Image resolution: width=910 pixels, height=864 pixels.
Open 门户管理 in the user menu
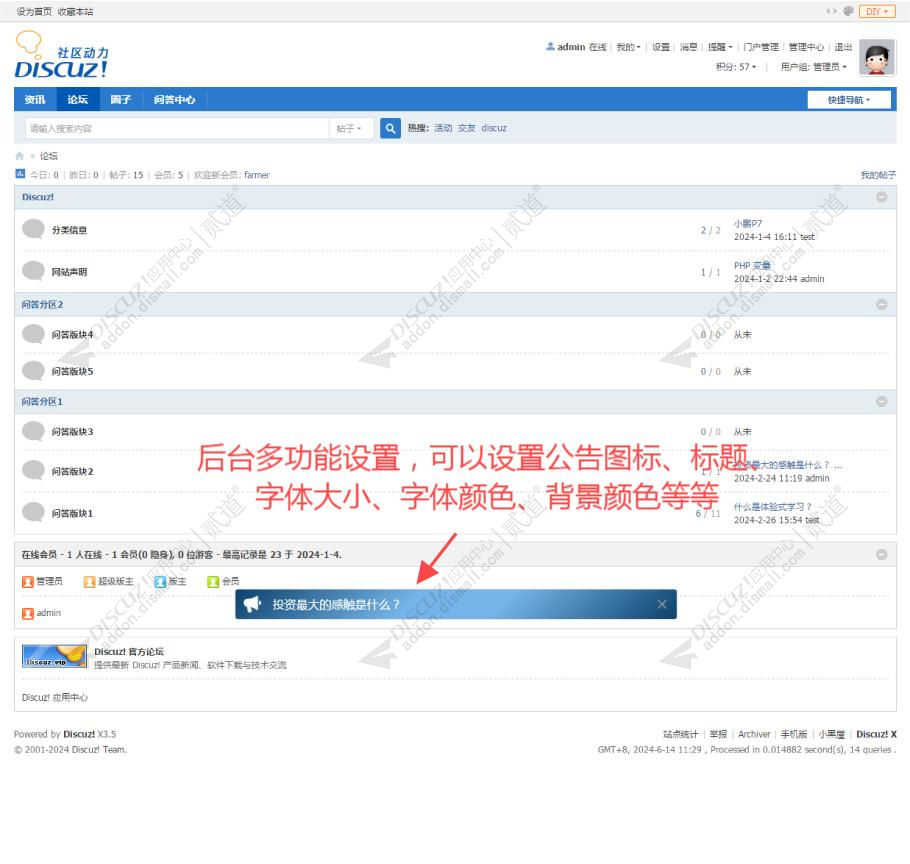point(760,47)
